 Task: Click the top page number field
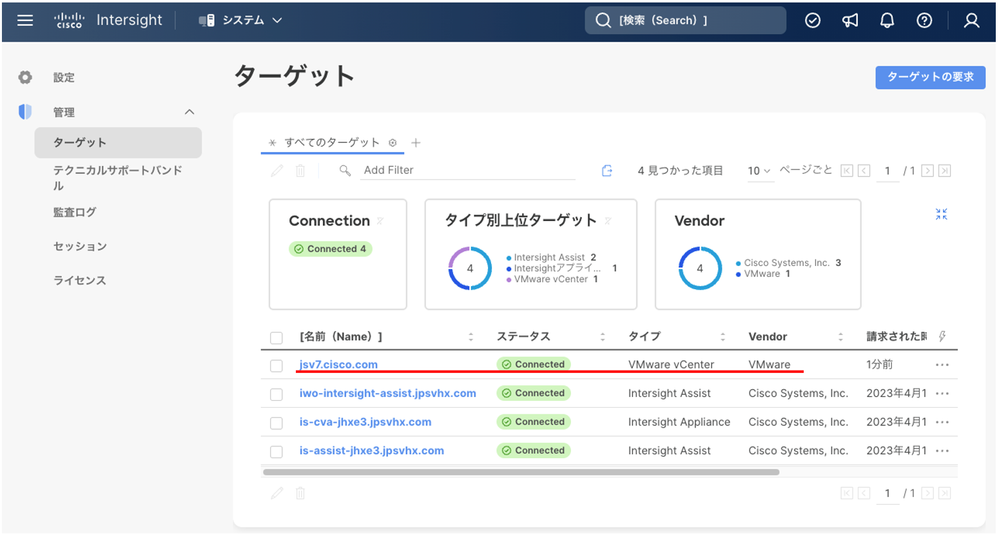887,171
